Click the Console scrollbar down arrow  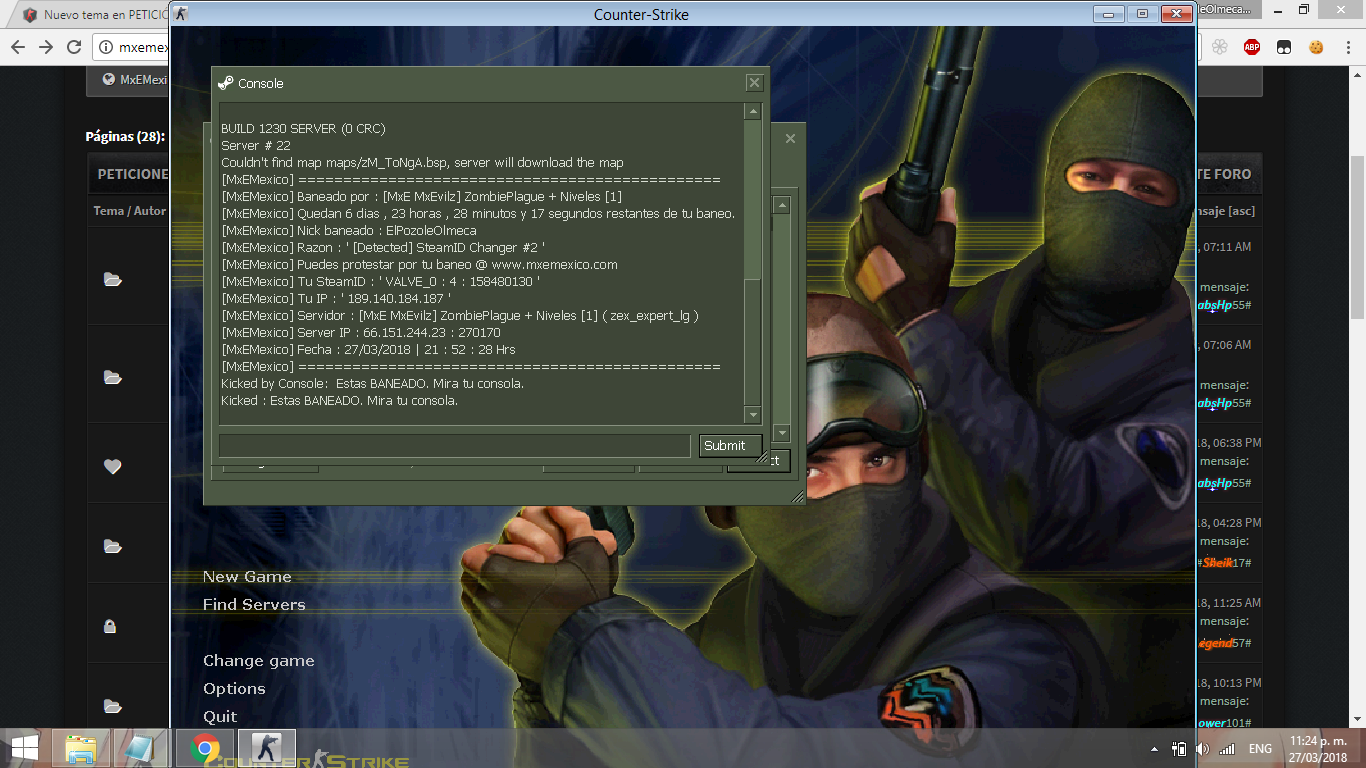pyautogui.click(x=753, y=414)
